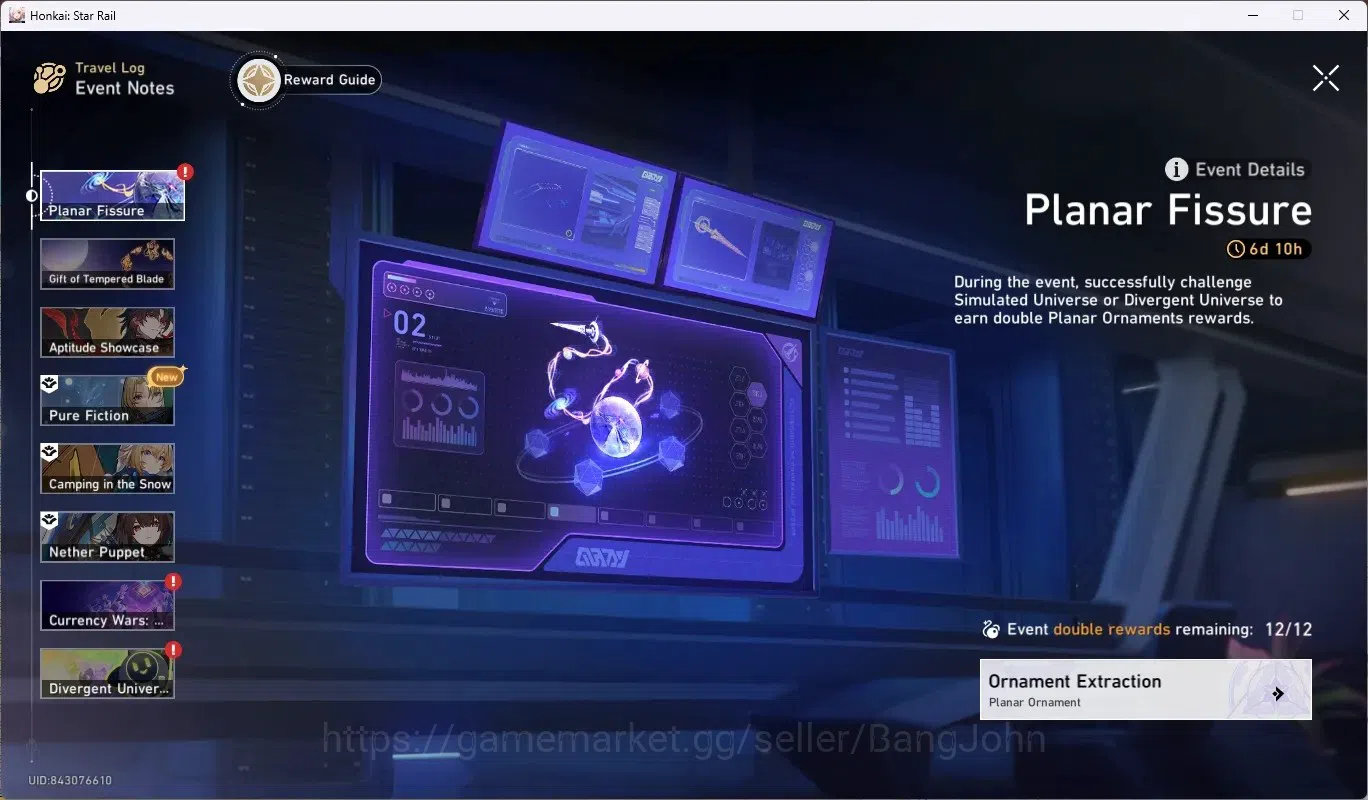Click the double rewards remaining 12/12 counter
The height and width of the screenshot is (800, 1368).
click(1288, 629)
